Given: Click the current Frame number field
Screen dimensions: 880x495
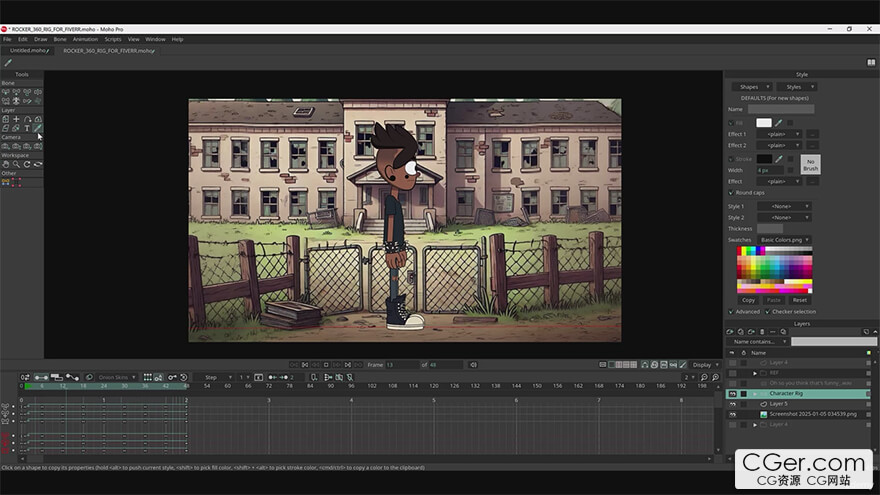Looking at the screenshot, I should tap(400, 365).
